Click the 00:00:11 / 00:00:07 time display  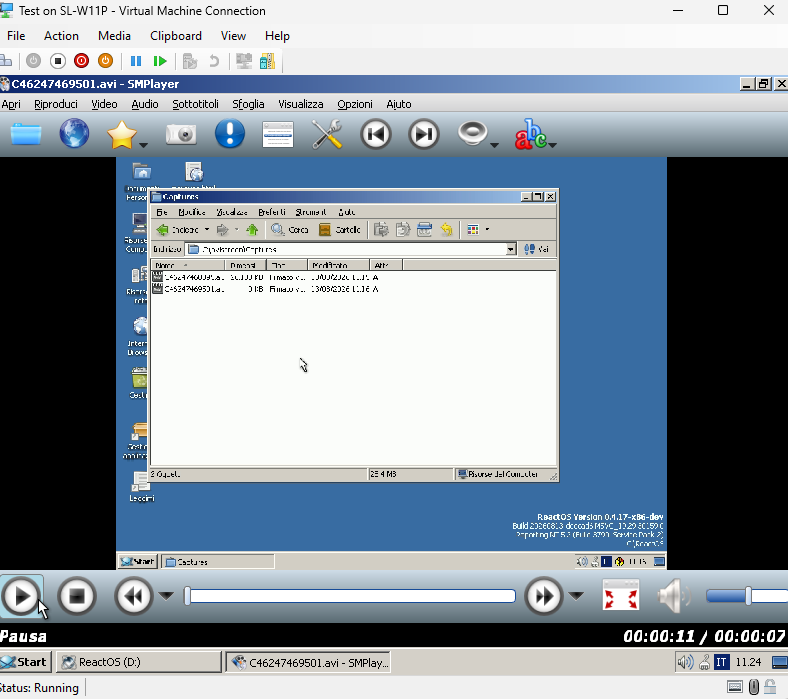pos(704,636)
